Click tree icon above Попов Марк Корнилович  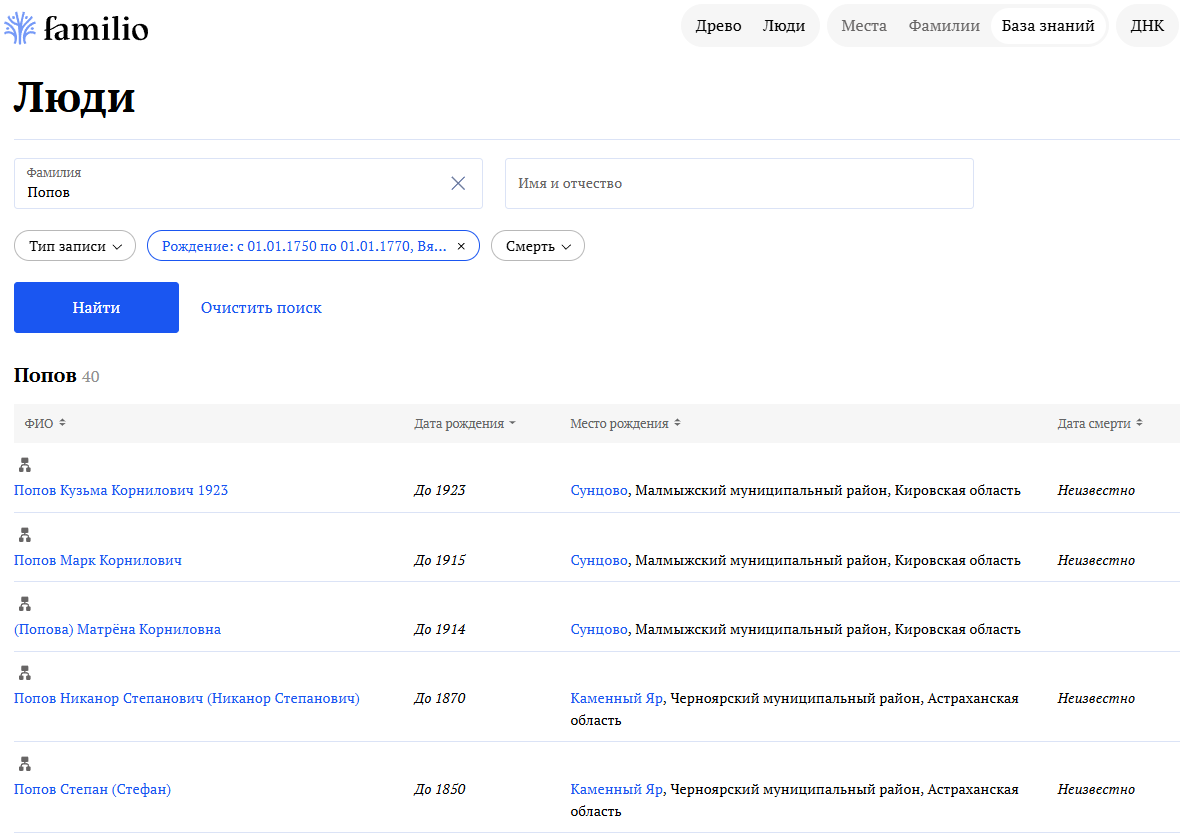click(x=25, y=535)
